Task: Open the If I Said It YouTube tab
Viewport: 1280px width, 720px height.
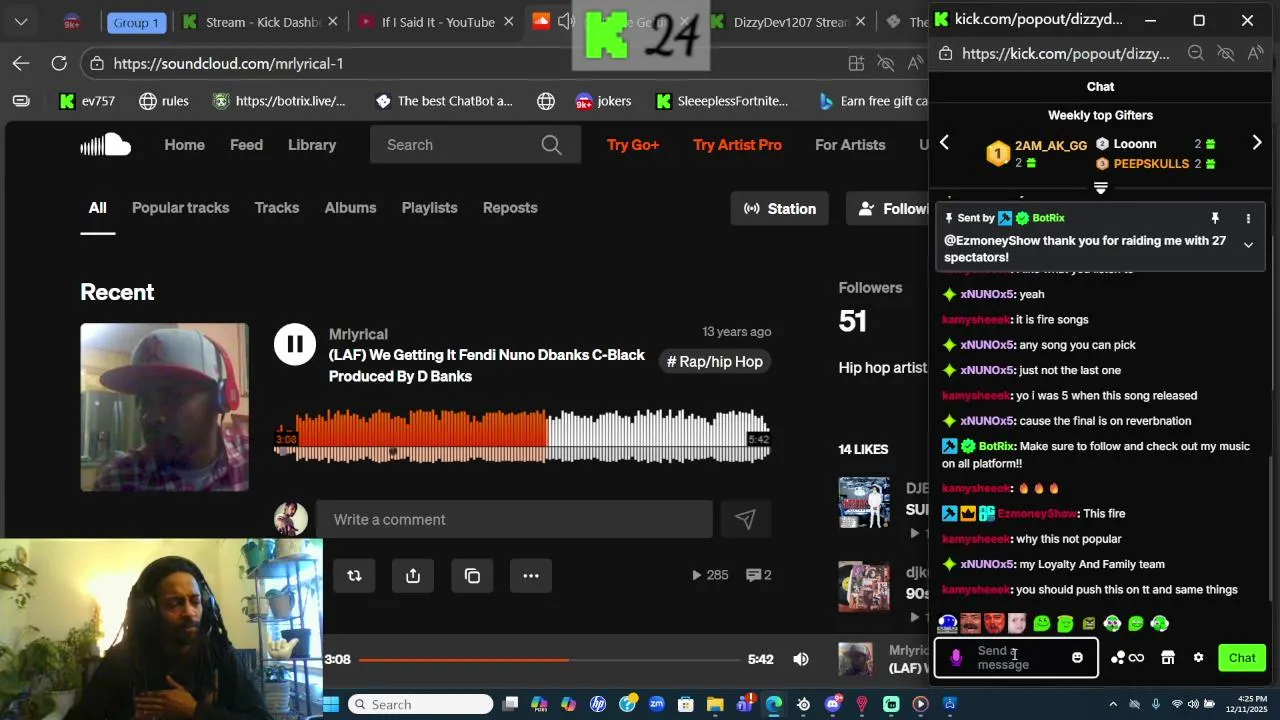Action: pos(438,22)
